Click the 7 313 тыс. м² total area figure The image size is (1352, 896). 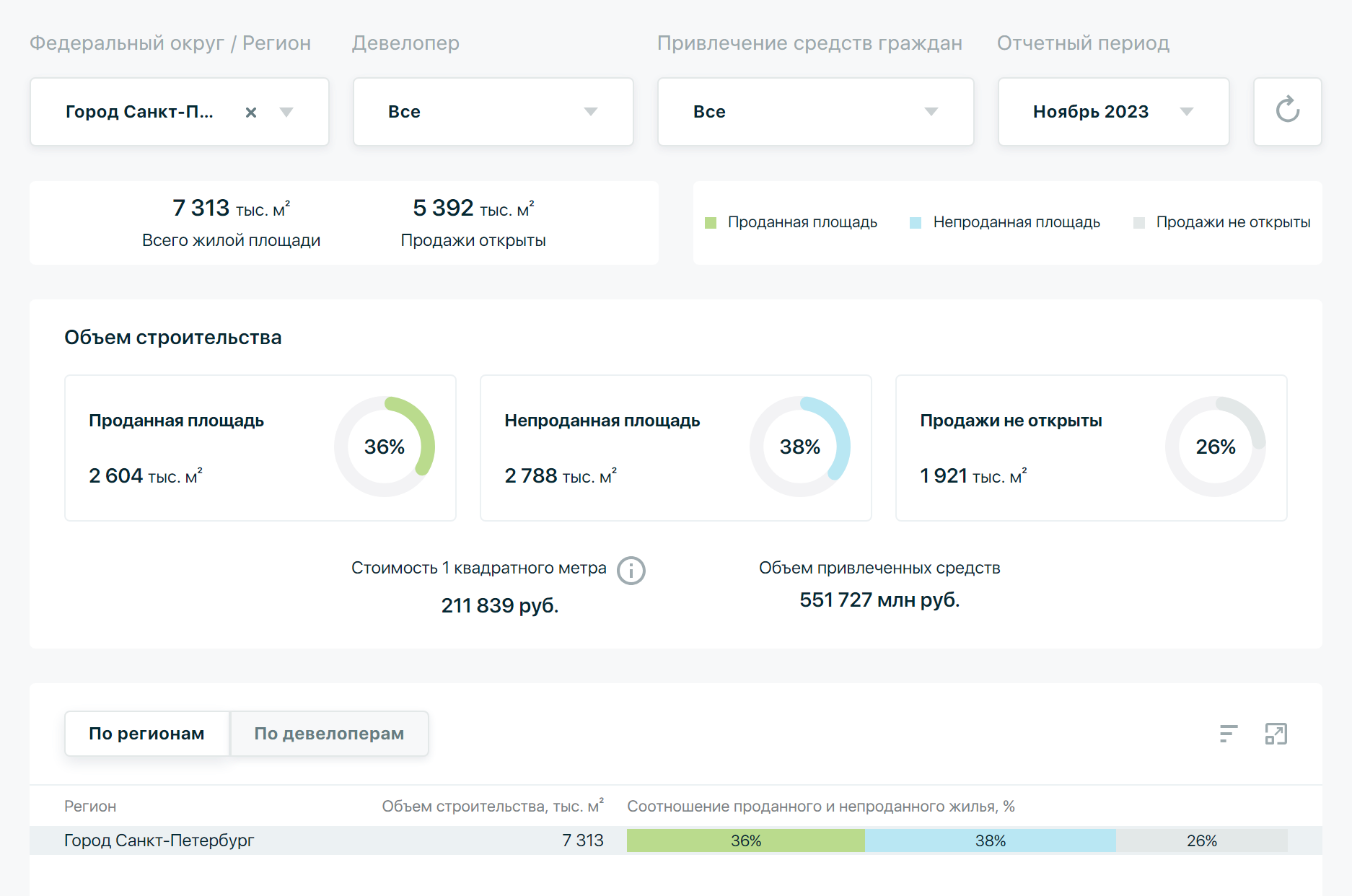[232, 208]
